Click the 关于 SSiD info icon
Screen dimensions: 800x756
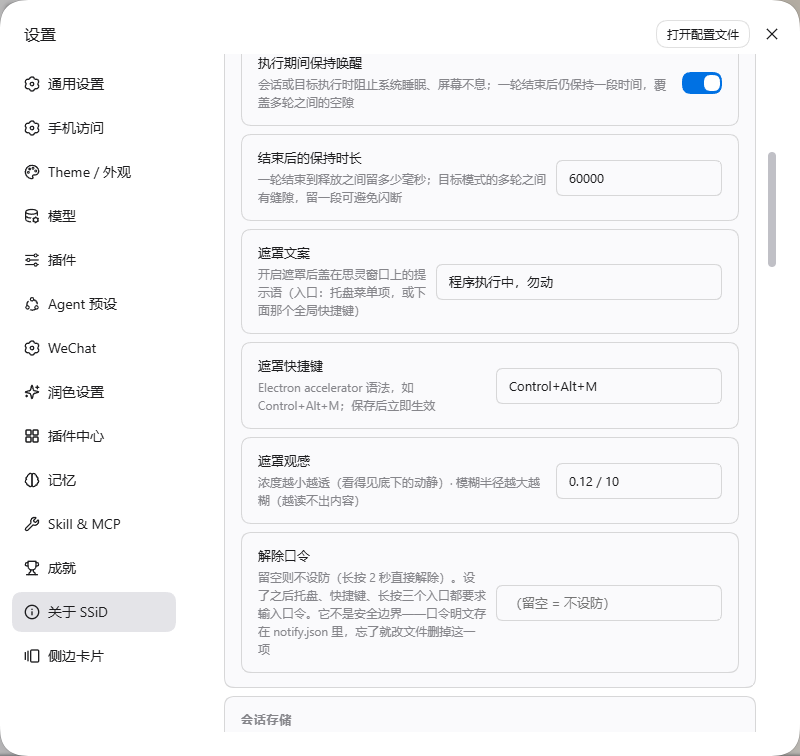32,612
